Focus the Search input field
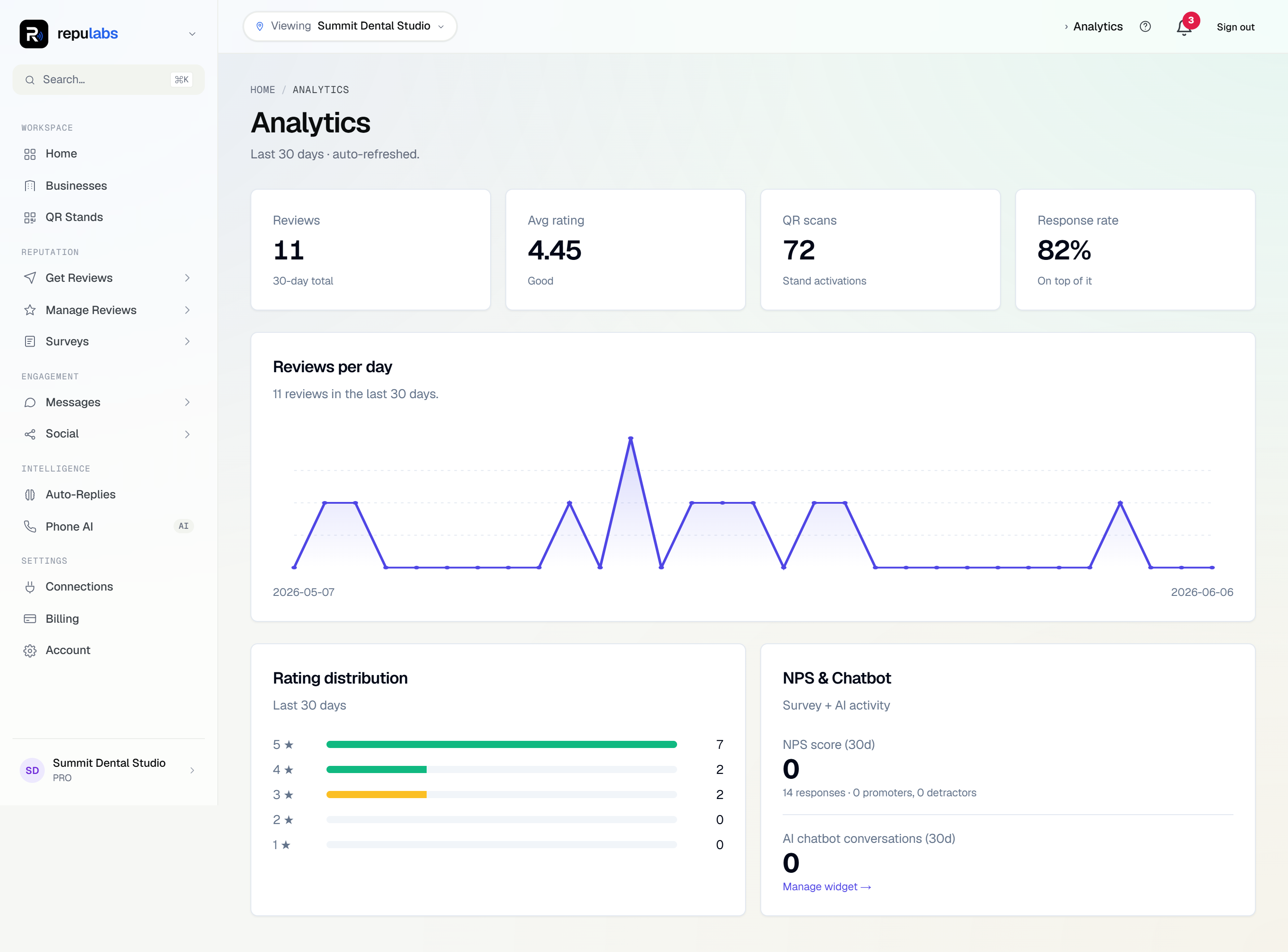Viewport: 1288px width, 952px height. 108,80
